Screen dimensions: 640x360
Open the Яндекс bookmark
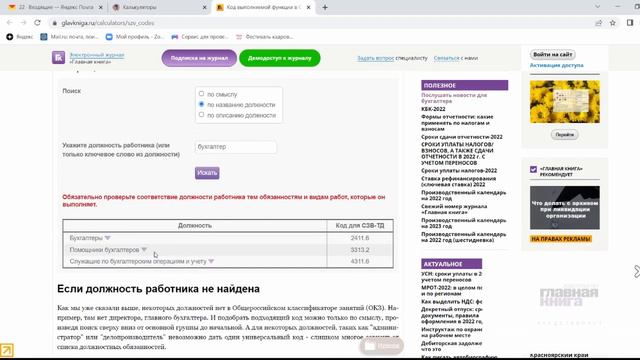pyautogui.click(x=20, y=37)
